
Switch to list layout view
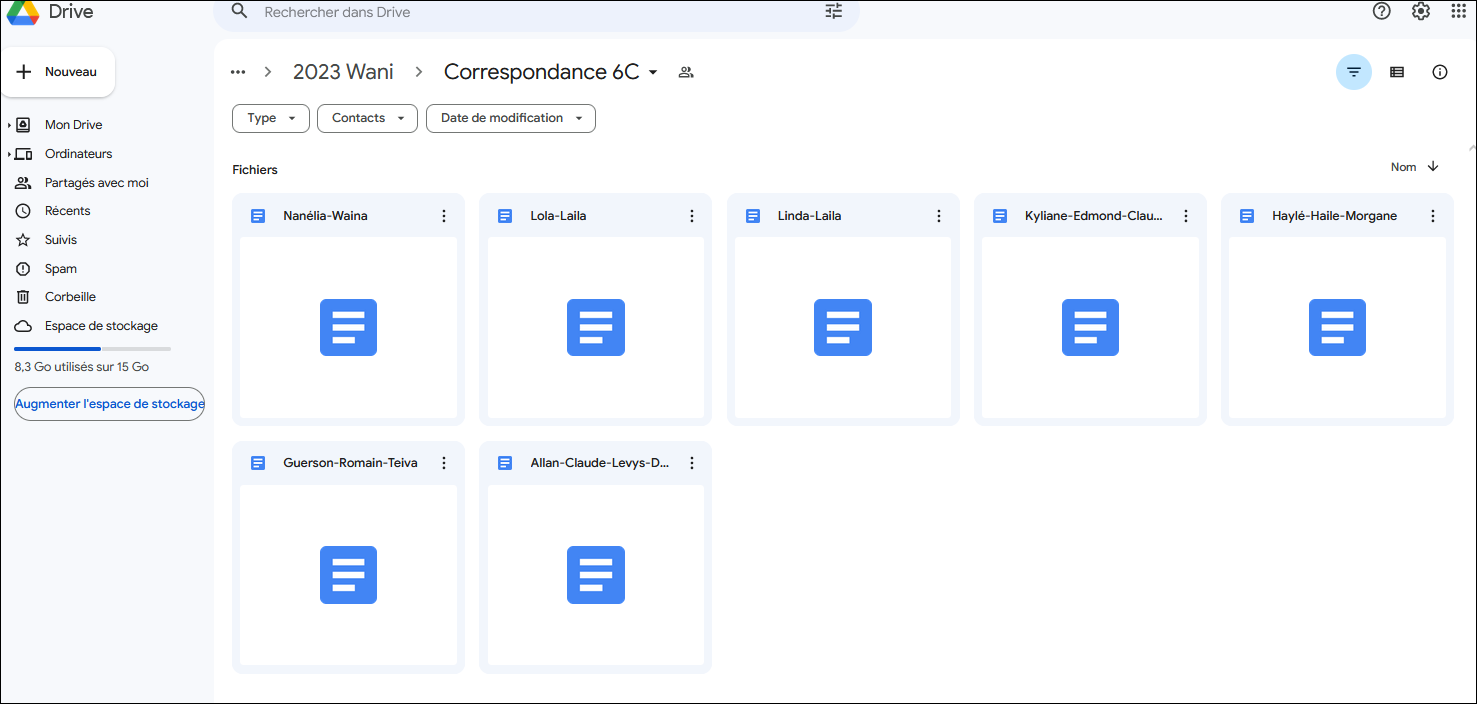pos(1397,72)
